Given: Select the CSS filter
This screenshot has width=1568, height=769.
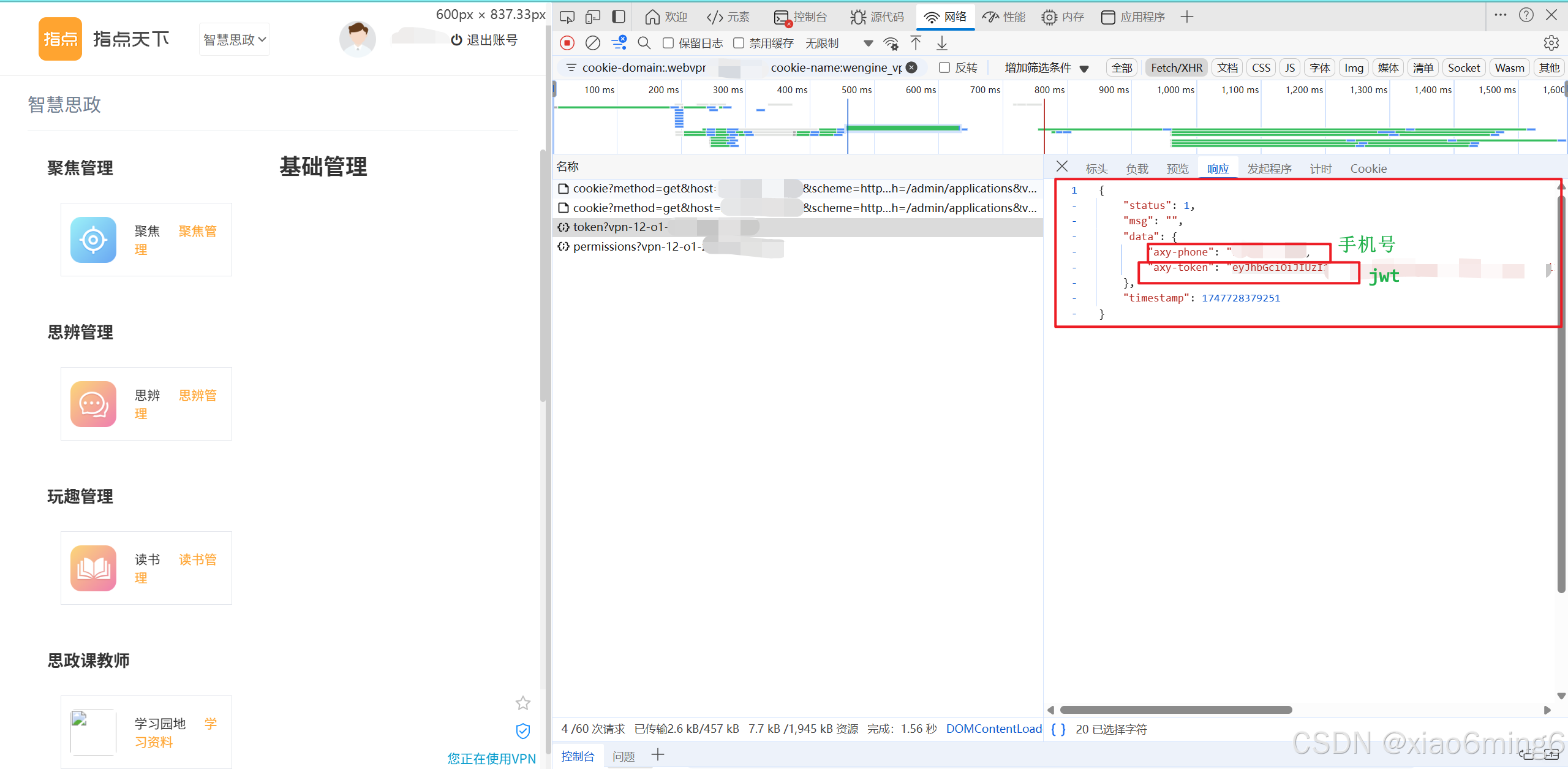Looking at the screenshot, I should [1261, 67].
